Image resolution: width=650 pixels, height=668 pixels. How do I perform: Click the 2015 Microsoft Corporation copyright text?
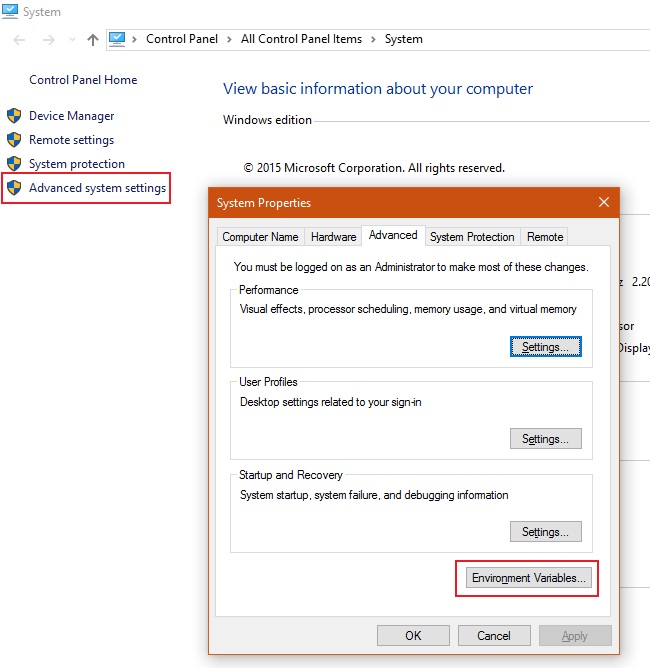point(374,168)
